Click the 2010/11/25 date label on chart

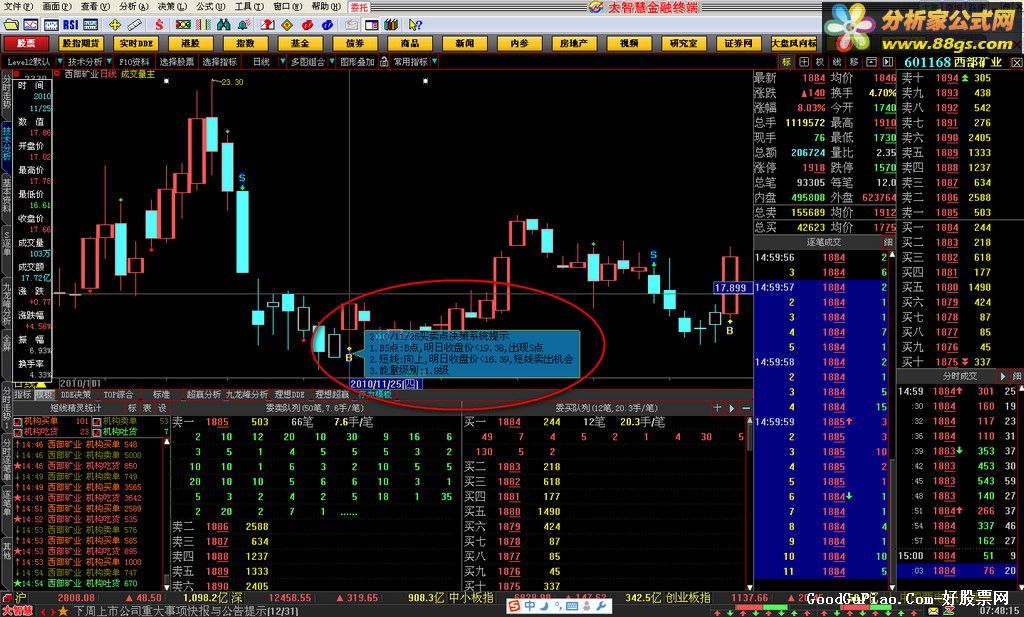click(x=385, y=384)
